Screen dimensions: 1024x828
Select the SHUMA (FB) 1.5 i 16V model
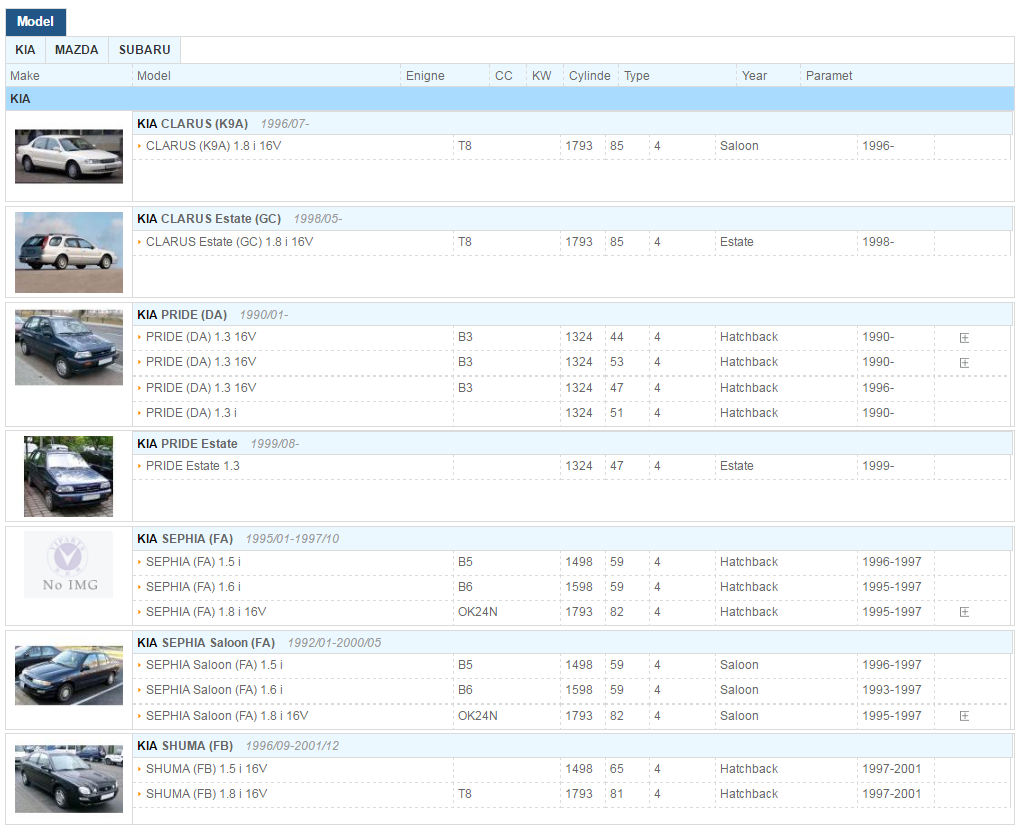206,769
